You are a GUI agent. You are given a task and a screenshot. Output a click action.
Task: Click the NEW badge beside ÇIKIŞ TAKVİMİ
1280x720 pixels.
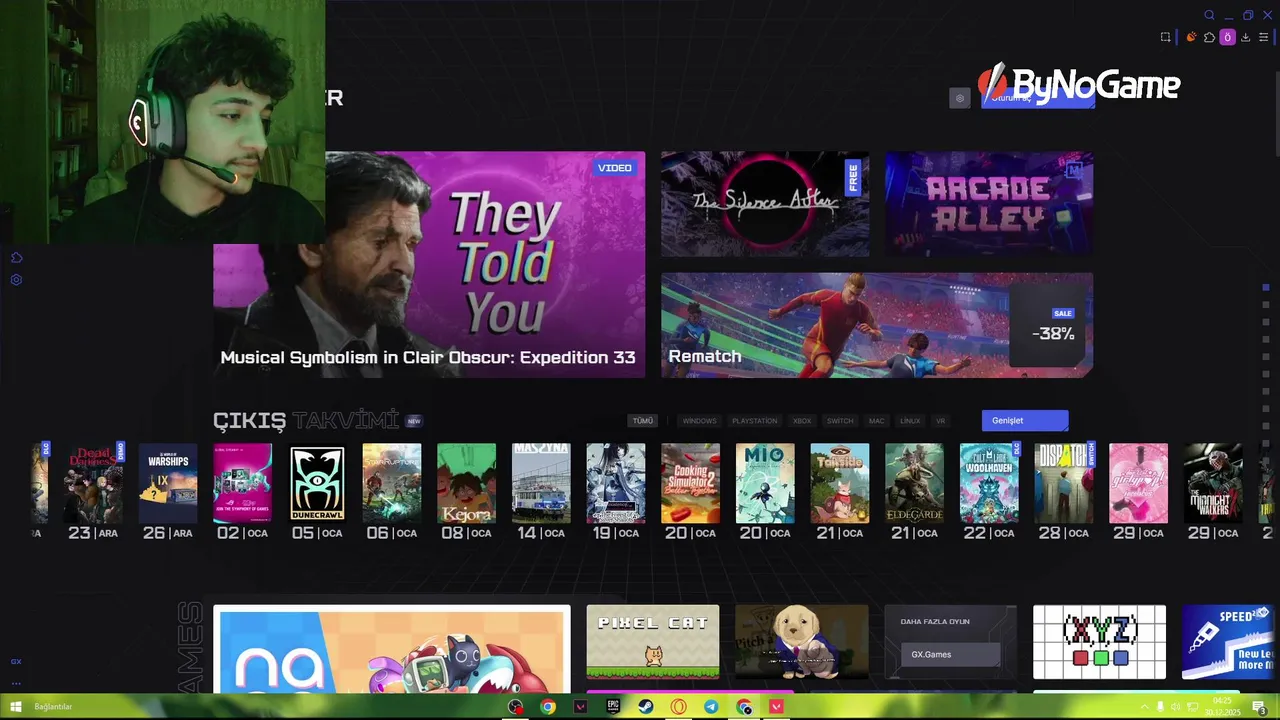pyautogui.click(x=414, y=421)
